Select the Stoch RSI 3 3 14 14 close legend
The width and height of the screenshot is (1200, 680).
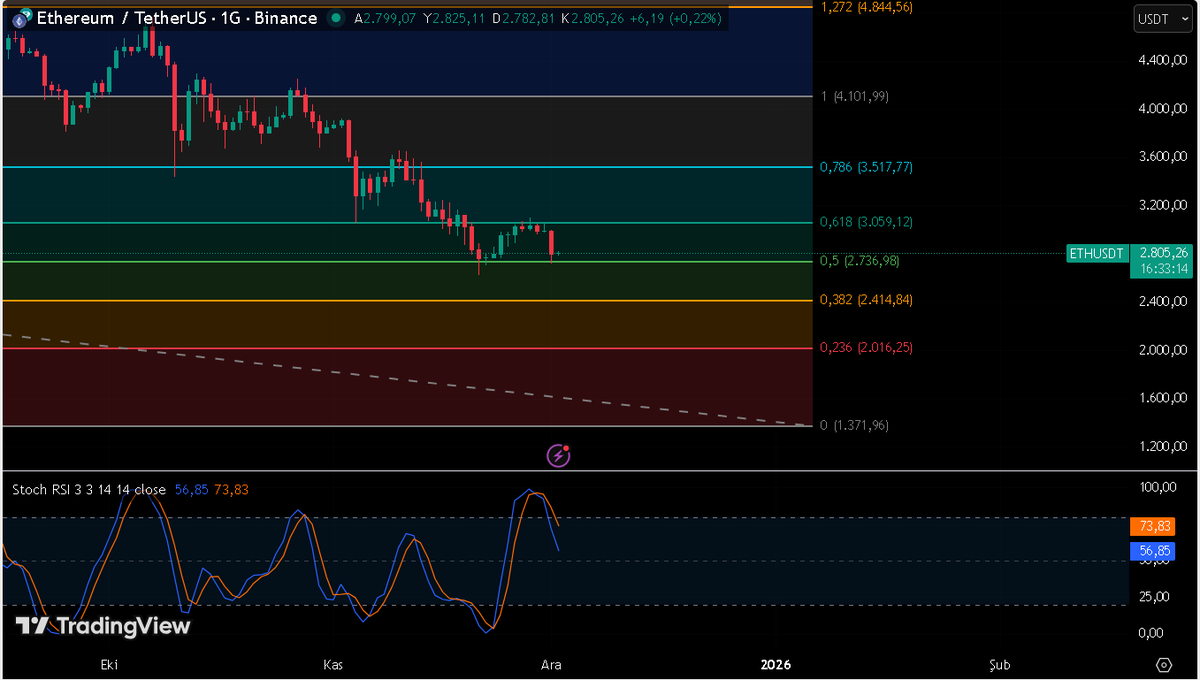click(x=89, y=490)
